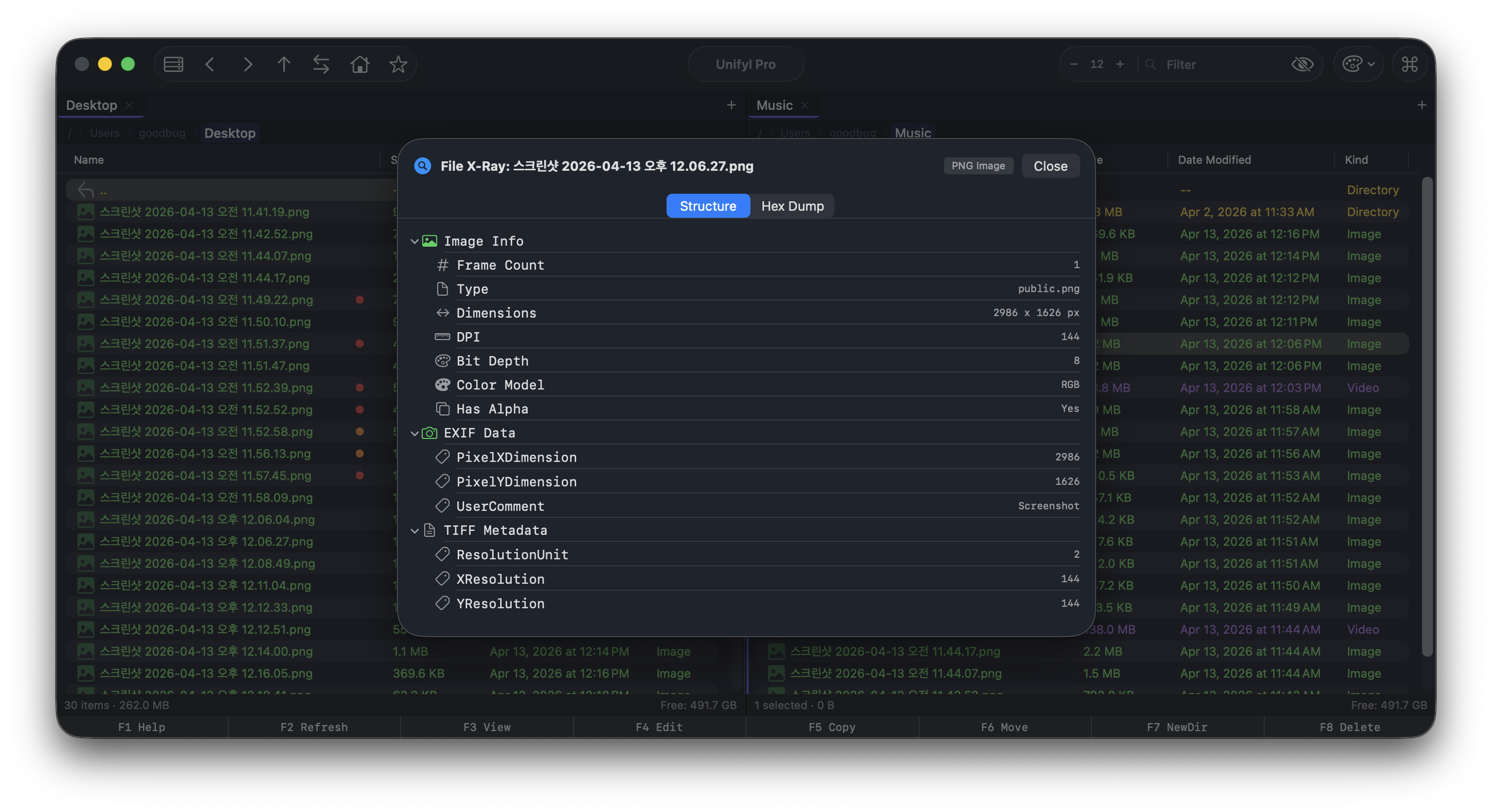This screenshot has width=1492, height=812.
Task: Select the Music tab
Action: point(774,105)
